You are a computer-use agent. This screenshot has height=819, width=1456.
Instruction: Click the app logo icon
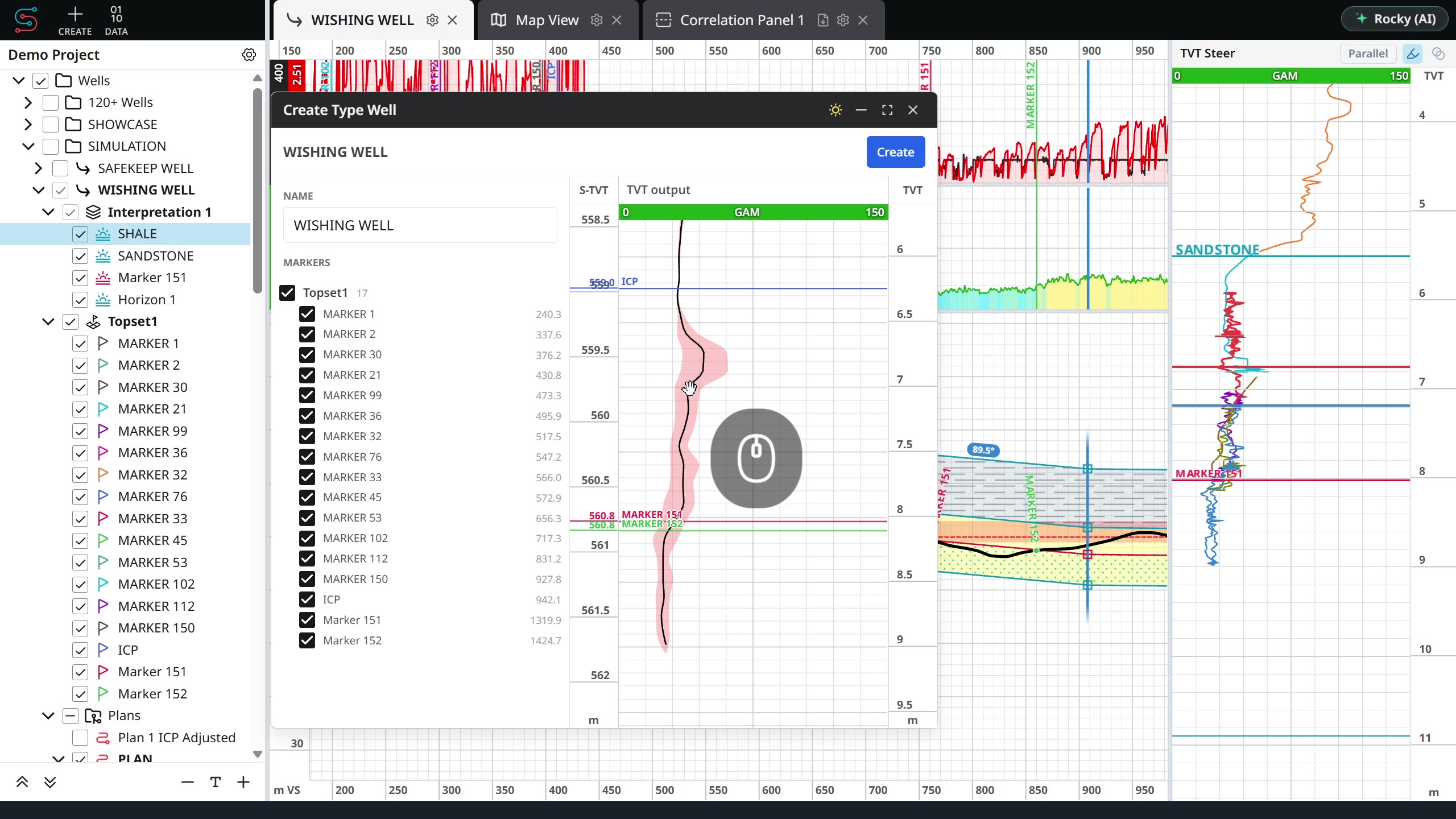coord(26,20)
